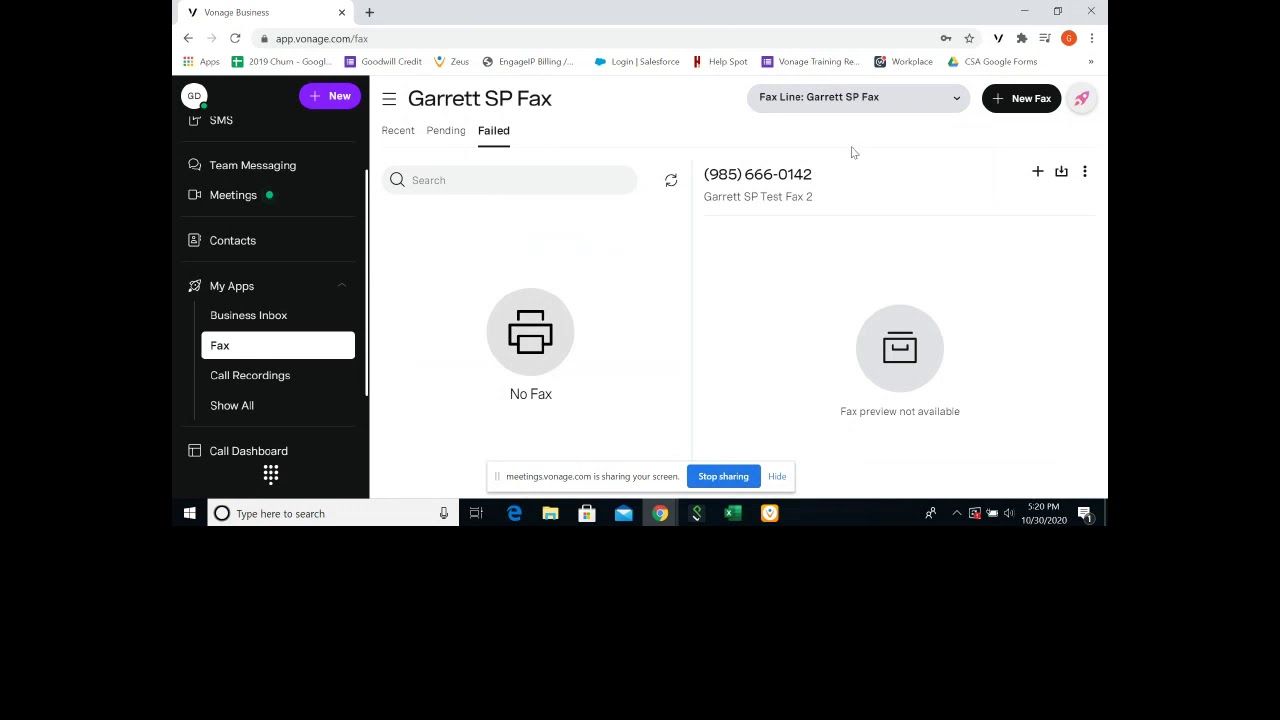
Task: Open the dialpad grid icon
Action: click(x=271, y=474)
